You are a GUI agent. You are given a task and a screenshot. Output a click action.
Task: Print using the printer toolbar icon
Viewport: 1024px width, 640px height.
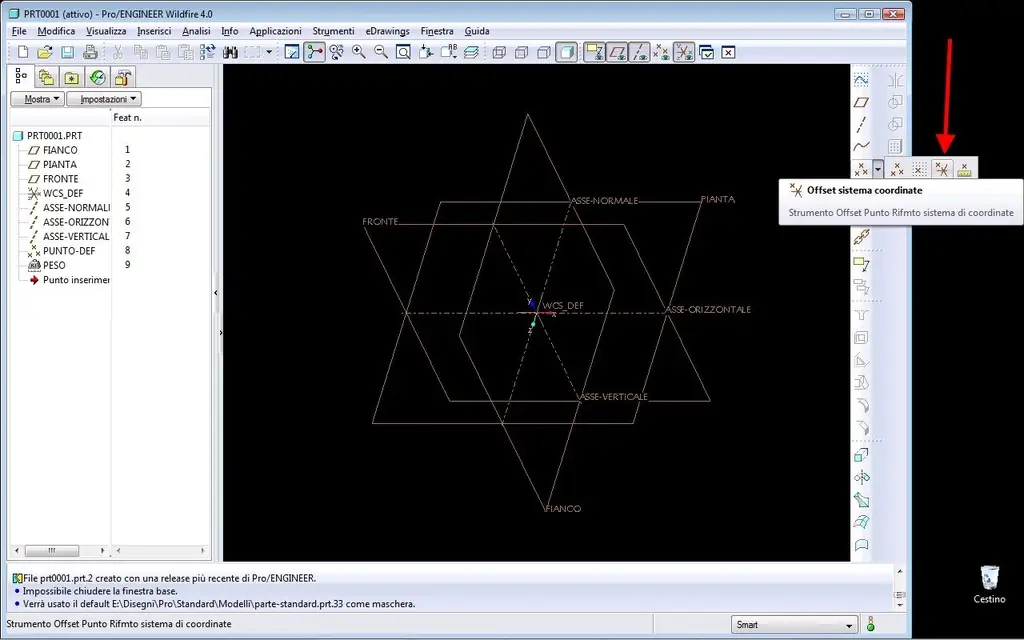(90, 52)
